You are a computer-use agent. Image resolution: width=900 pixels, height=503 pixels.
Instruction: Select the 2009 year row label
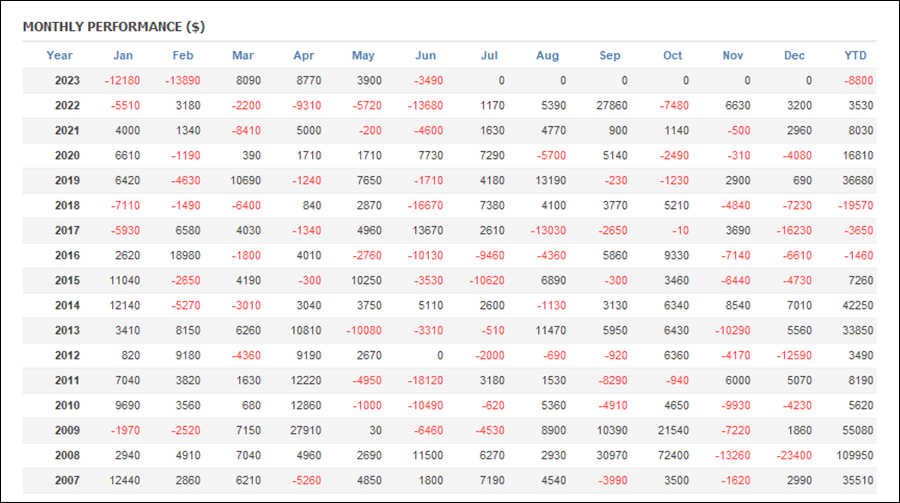pyautogui.click(x=67, y=430)
